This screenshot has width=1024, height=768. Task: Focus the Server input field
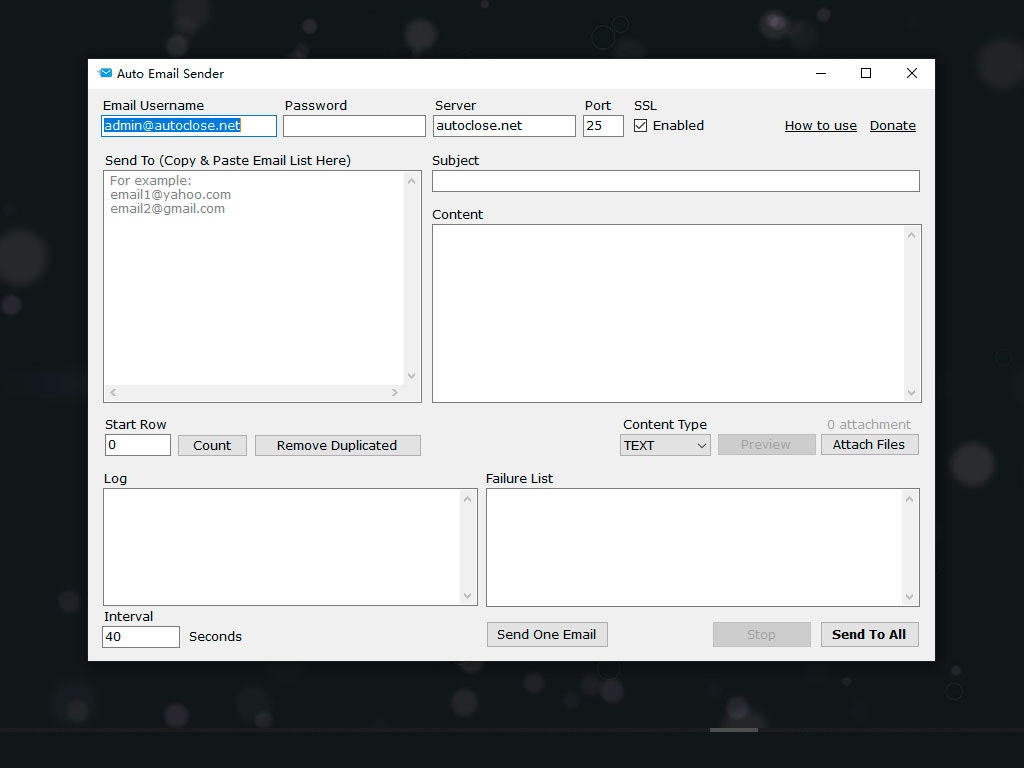coord(504,126)
